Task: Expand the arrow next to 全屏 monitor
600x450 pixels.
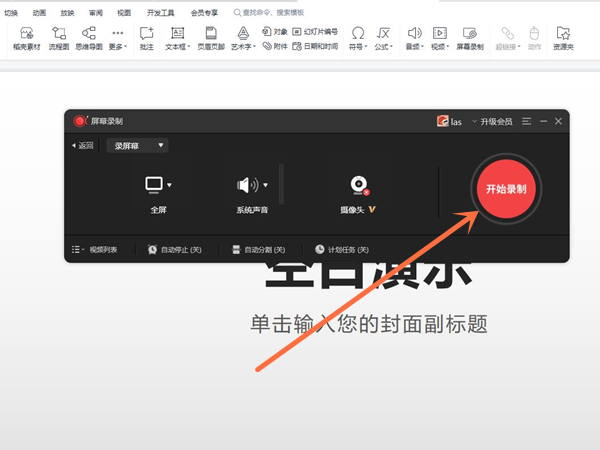Action: tap(170, 185)
